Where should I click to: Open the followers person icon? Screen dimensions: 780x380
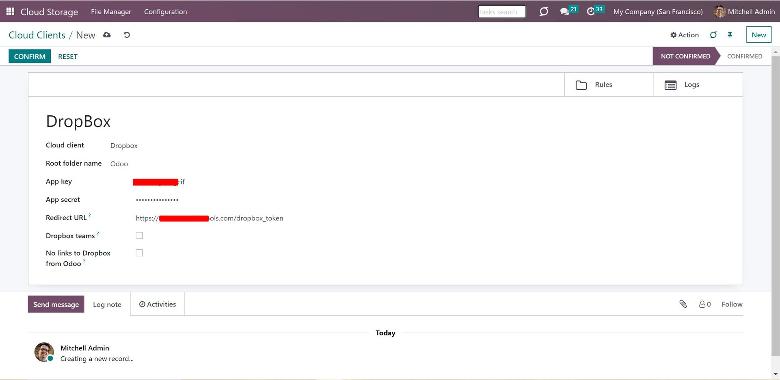704,304
